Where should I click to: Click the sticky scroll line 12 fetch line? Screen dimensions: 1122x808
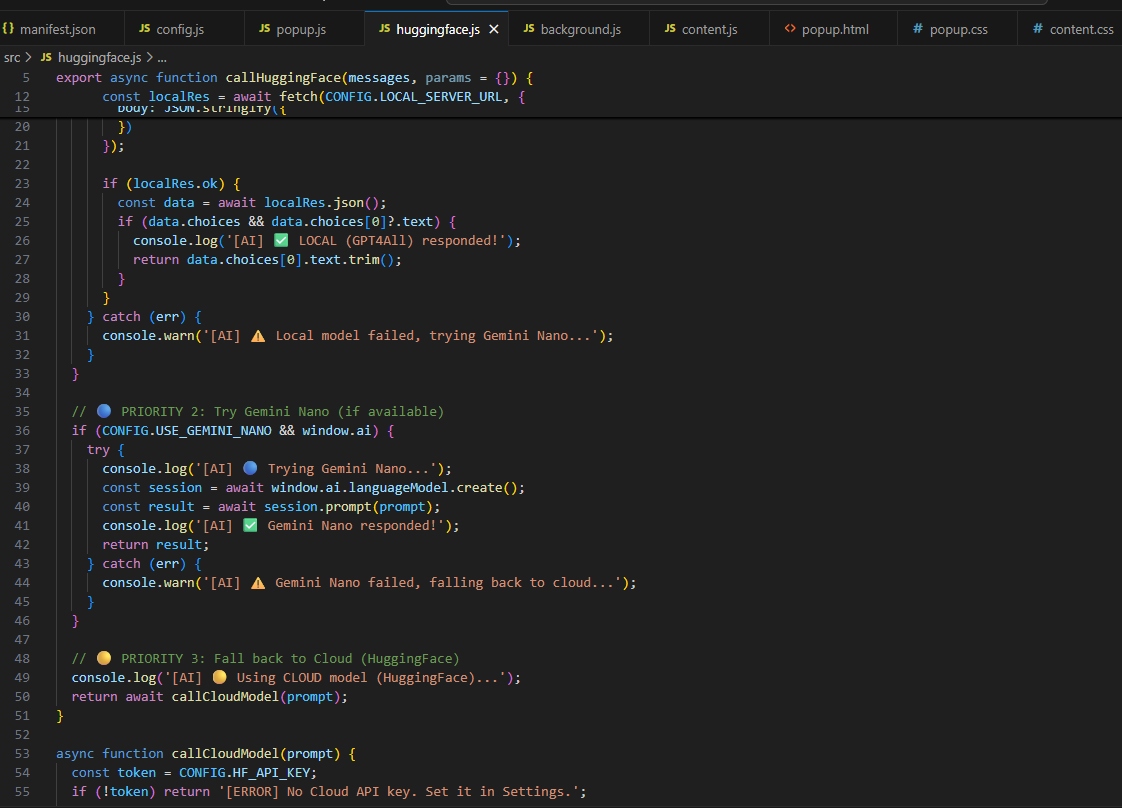click(x=313, y=97)
